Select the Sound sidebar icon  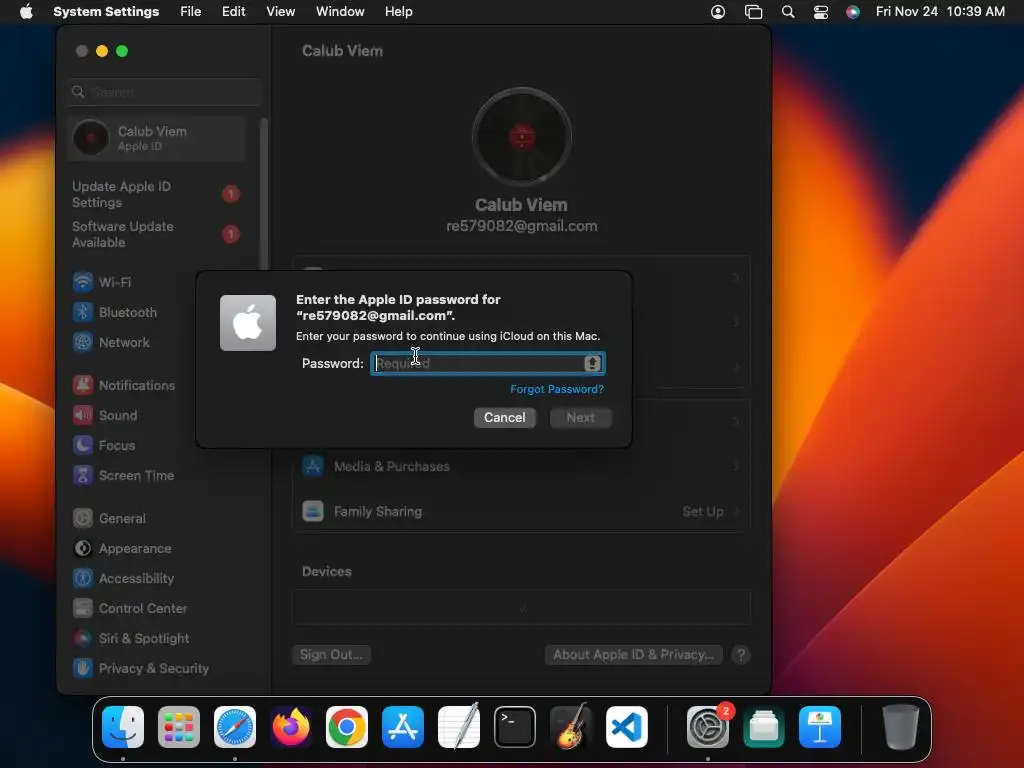click(83, 415)
